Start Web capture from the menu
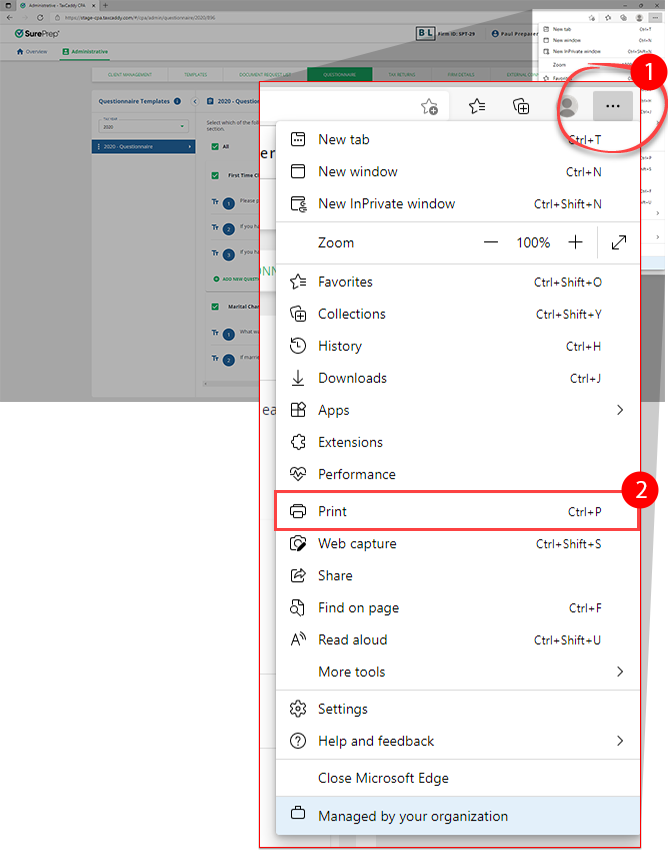 tap(458, 544)
